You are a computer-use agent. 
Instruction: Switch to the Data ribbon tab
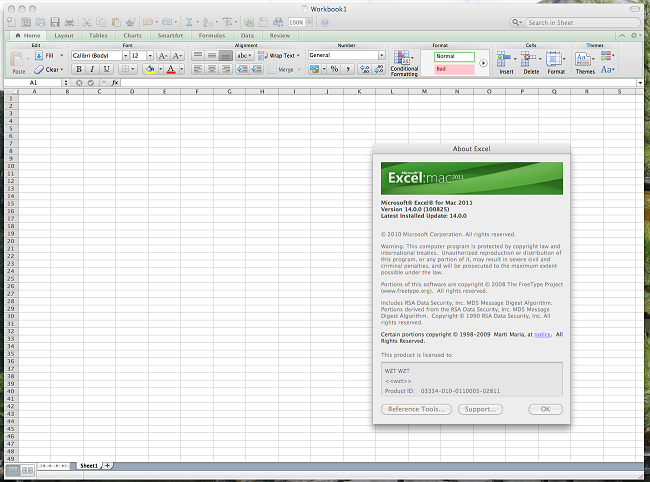[x=247, y=36]
